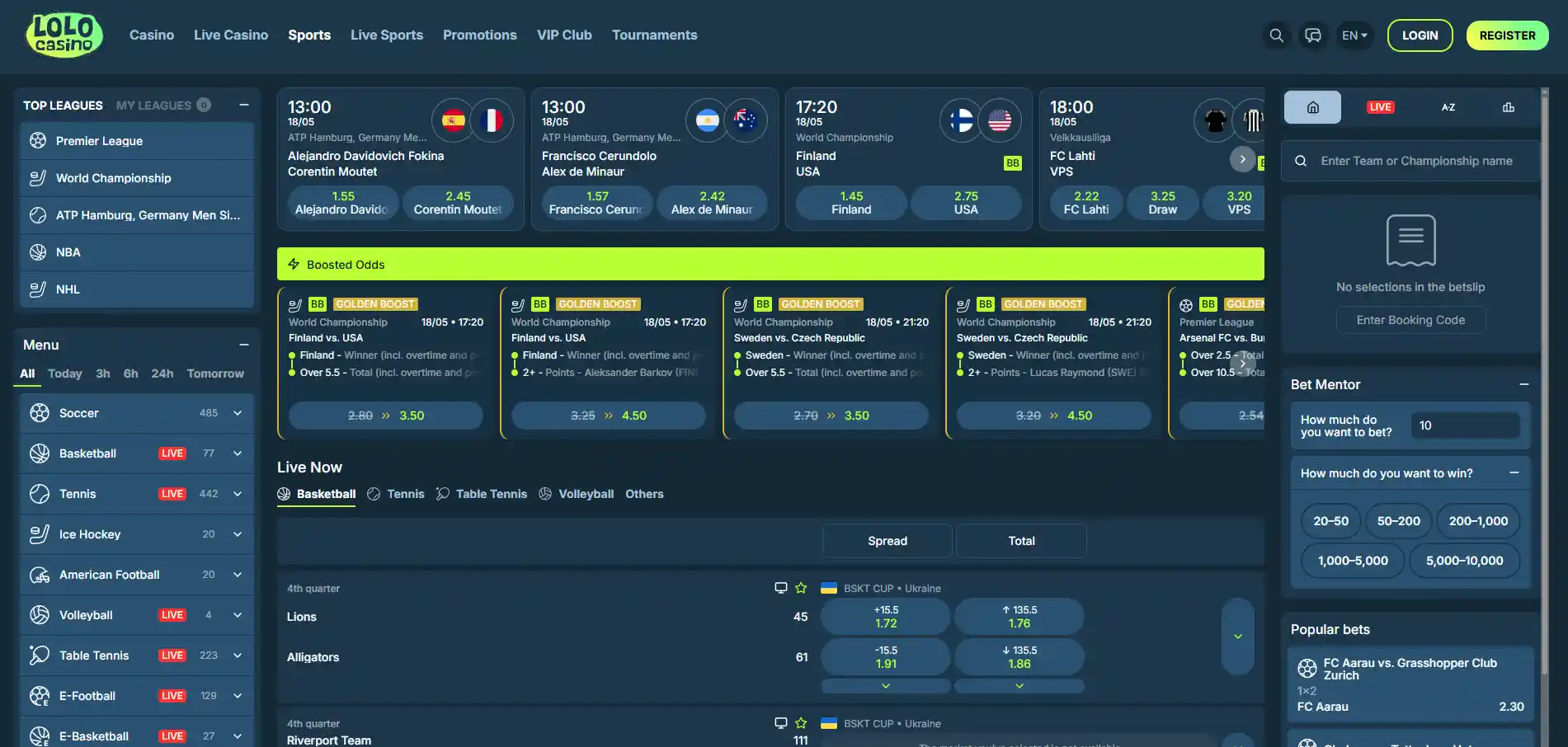Switch to Table Tennis live tab
The height and width of the screenshot is (747, 1568).
[x=482, y=494]
